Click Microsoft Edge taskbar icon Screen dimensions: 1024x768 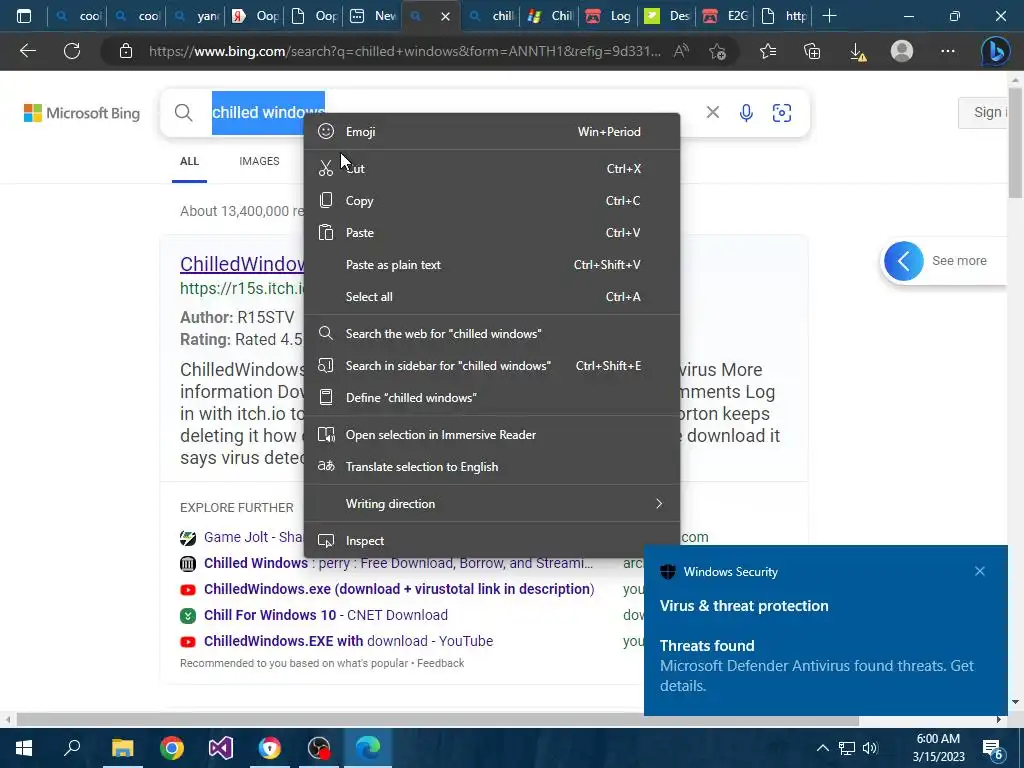[368, 748]
